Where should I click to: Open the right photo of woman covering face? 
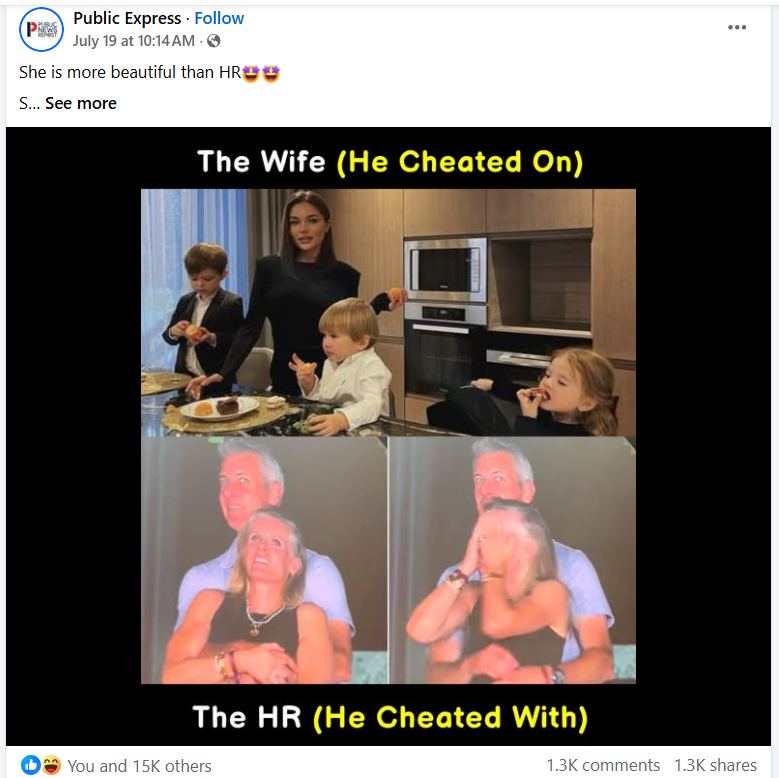pyautogui.click(x=512, y=560)
